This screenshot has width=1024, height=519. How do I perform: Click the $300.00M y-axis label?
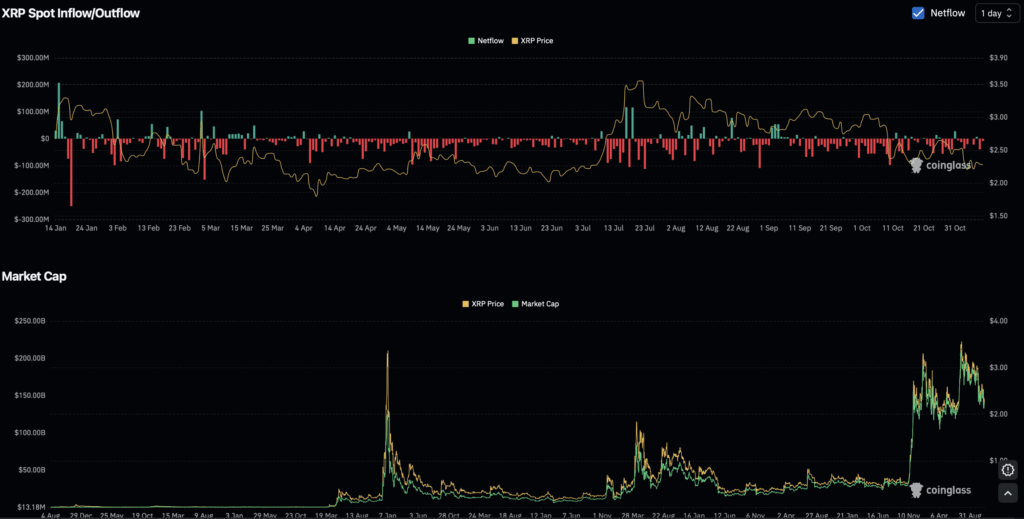33,58
